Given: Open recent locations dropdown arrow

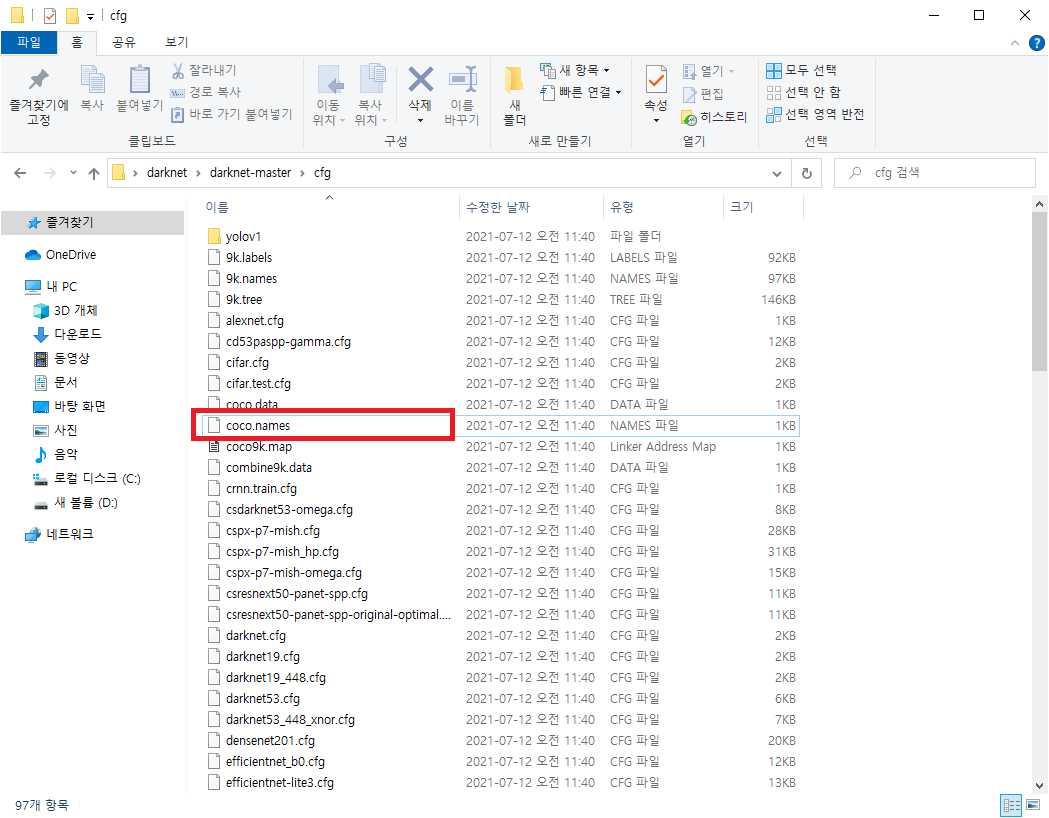Looking at the screenshot, I should tap(73, 173).
